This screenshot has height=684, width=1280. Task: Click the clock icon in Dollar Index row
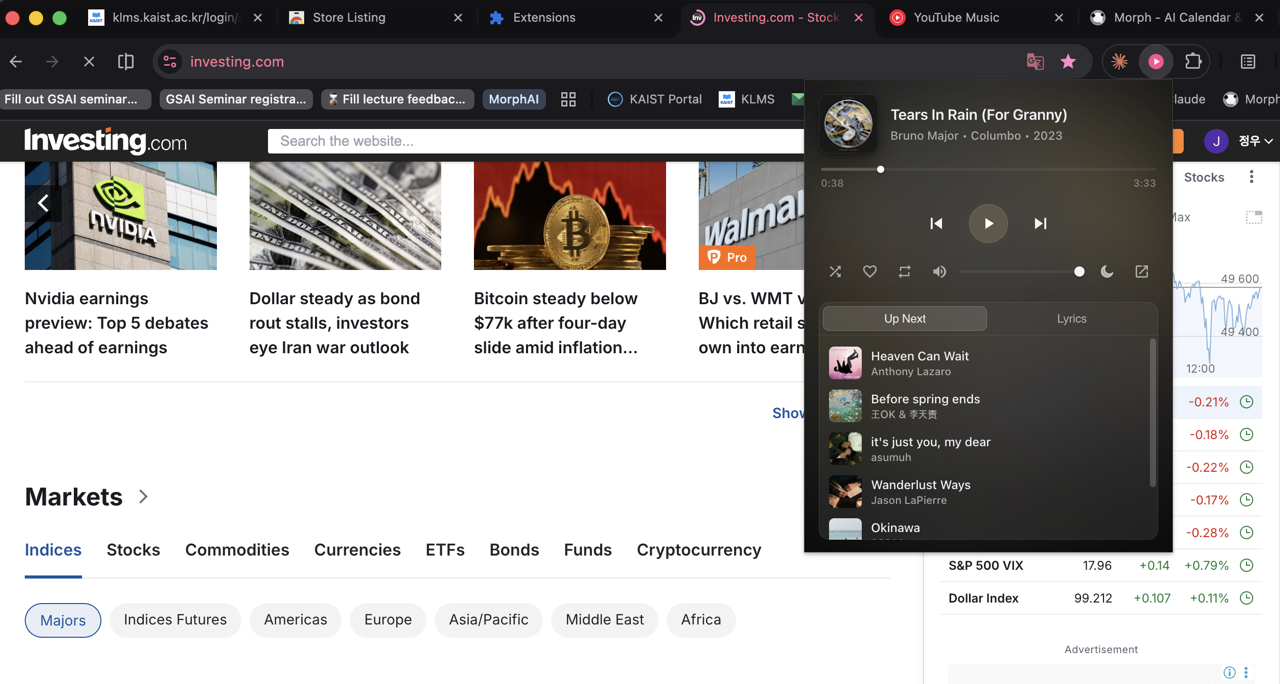(x=1246, y=598)
